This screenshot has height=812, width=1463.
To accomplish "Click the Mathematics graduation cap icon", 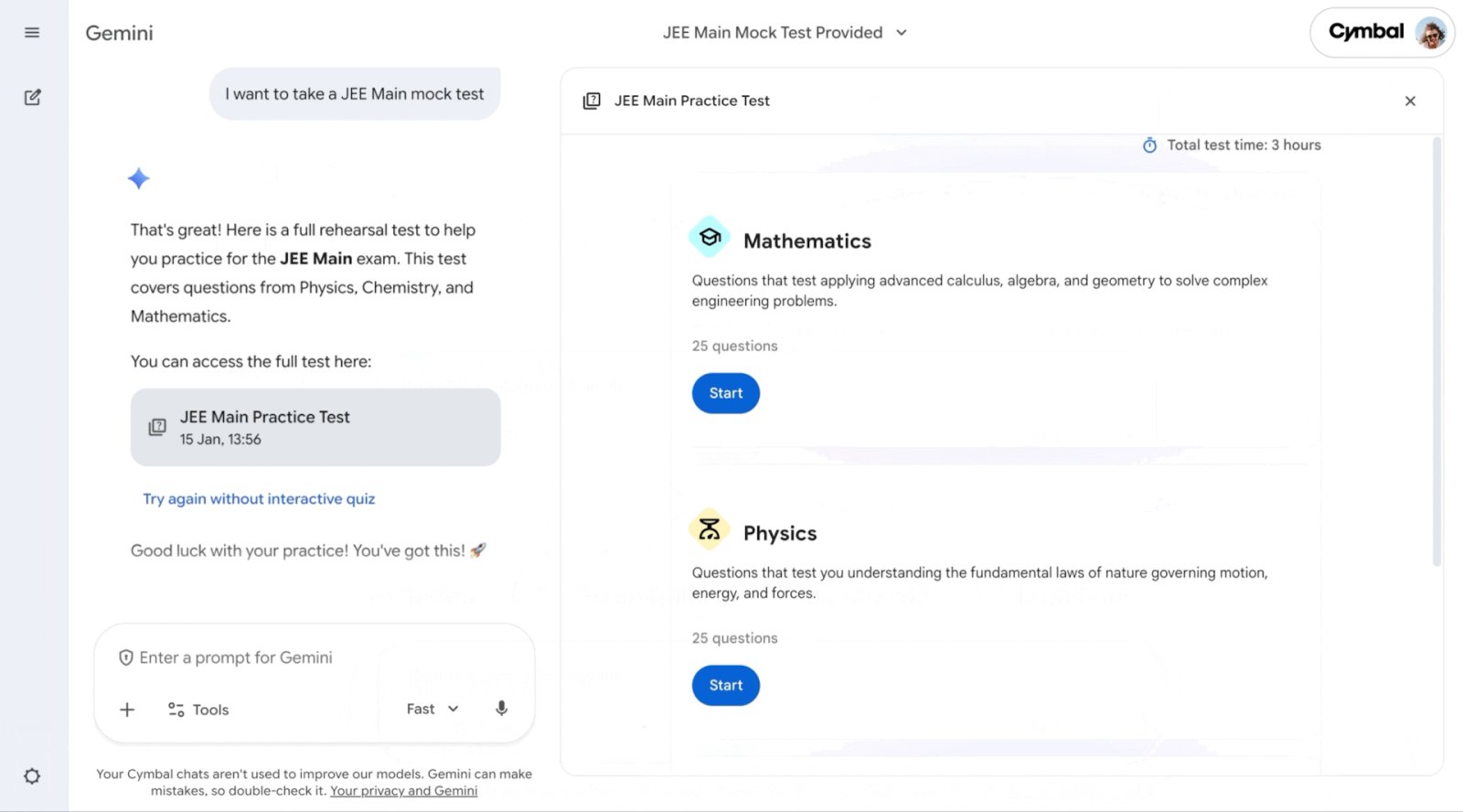I will click(710, 238).
